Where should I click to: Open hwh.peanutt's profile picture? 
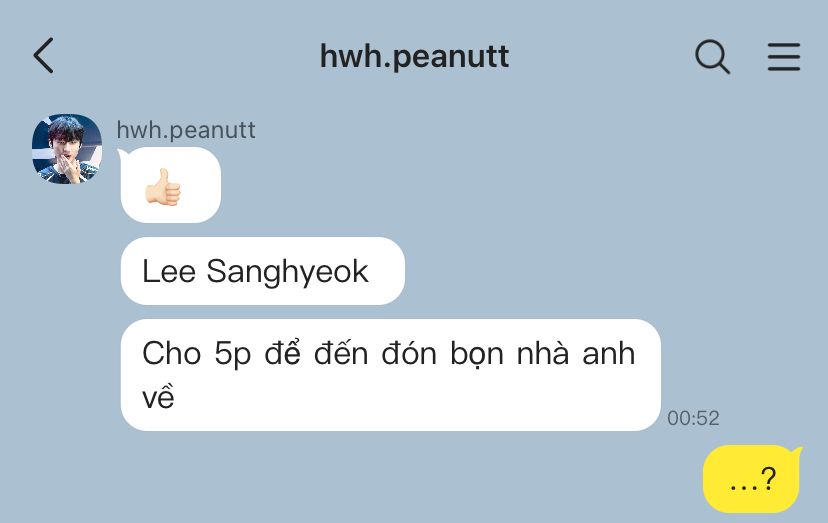pos(67,149)
